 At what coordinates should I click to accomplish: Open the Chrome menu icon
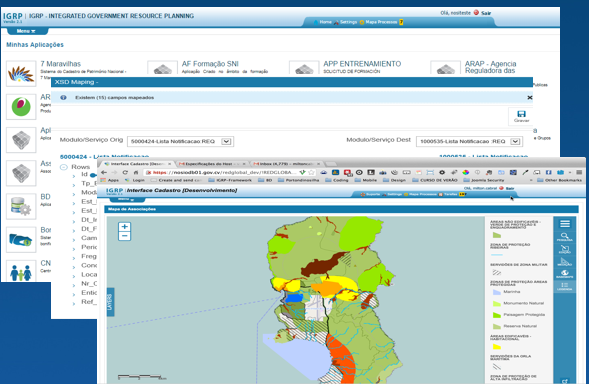pos(579,172)
